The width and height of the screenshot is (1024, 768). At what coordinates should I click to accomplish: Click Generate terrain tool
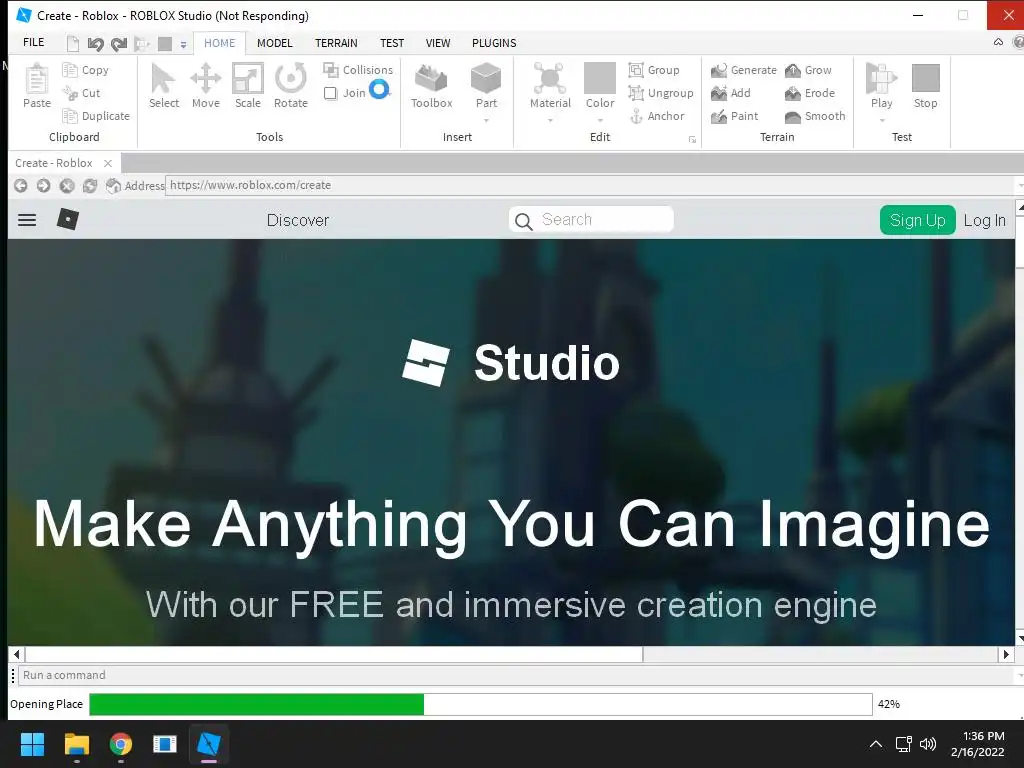pos(744,70)
